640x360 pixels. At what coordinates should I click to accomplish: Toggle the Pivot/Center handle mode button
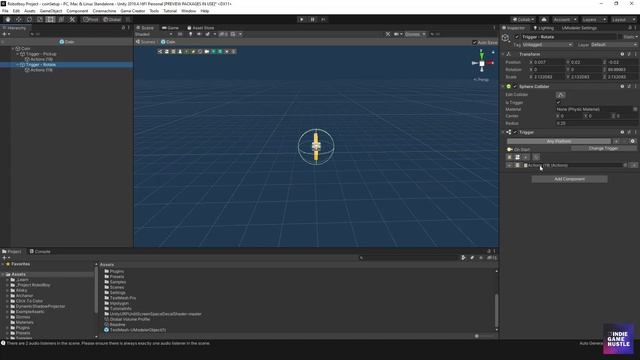(x=91, y=20)
